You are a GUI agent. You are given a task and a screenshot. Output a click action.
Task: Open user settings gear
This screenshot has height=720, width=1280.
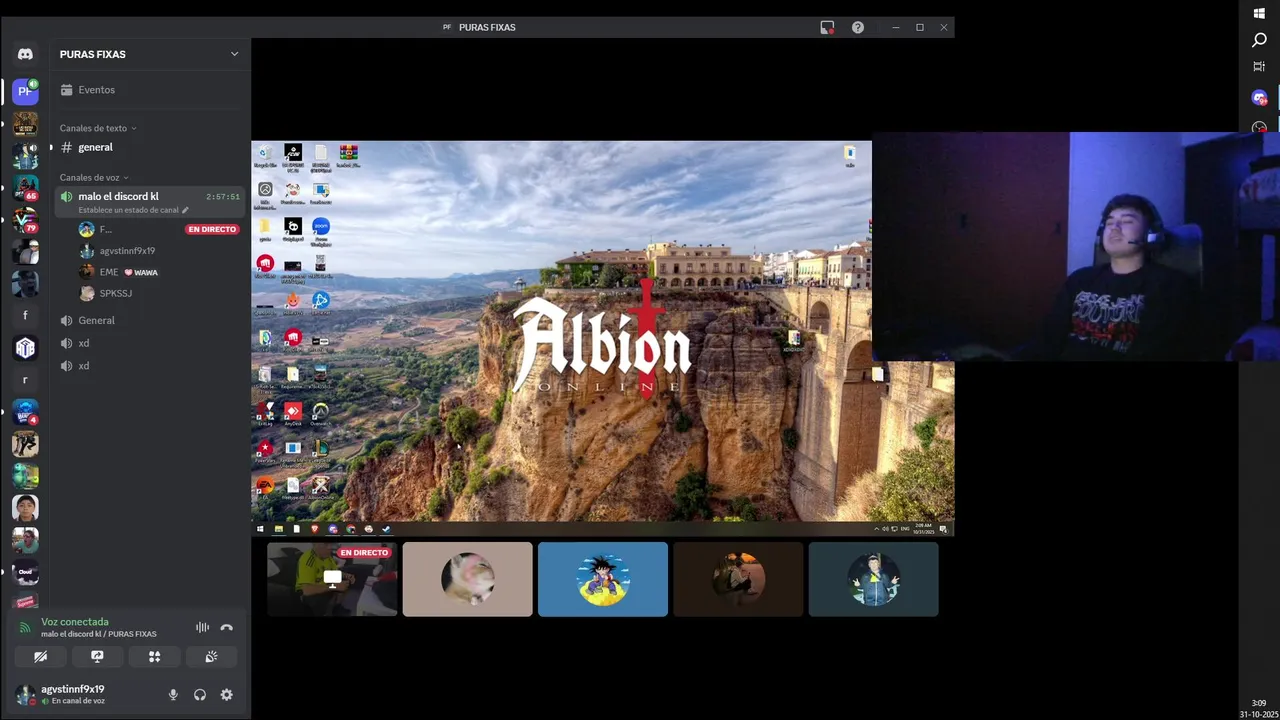227,694
